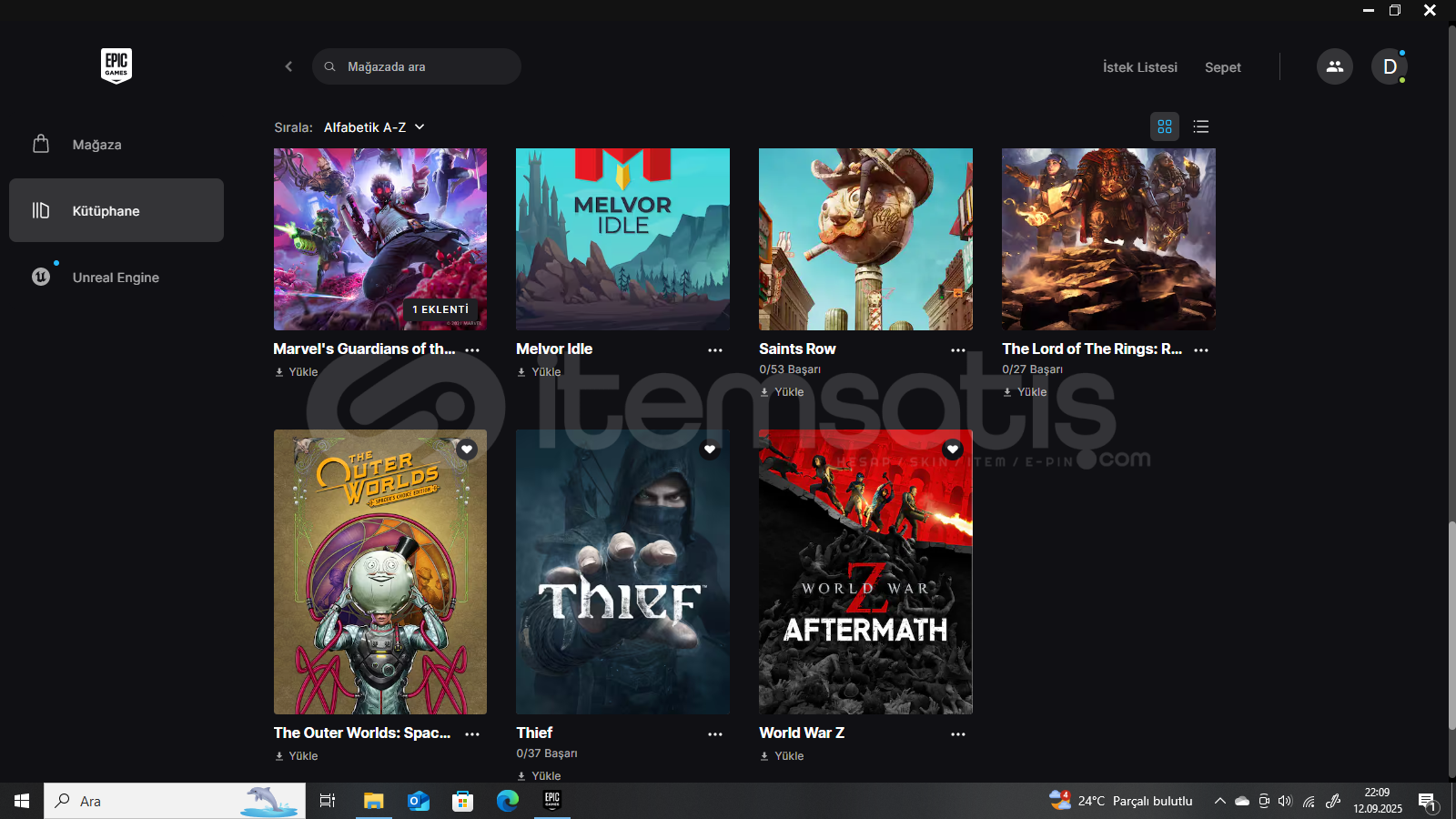1456x819 pixels.
Task: Expand the Alfabetik A-Z sort dropdown
Action: [x=374, y=127]
